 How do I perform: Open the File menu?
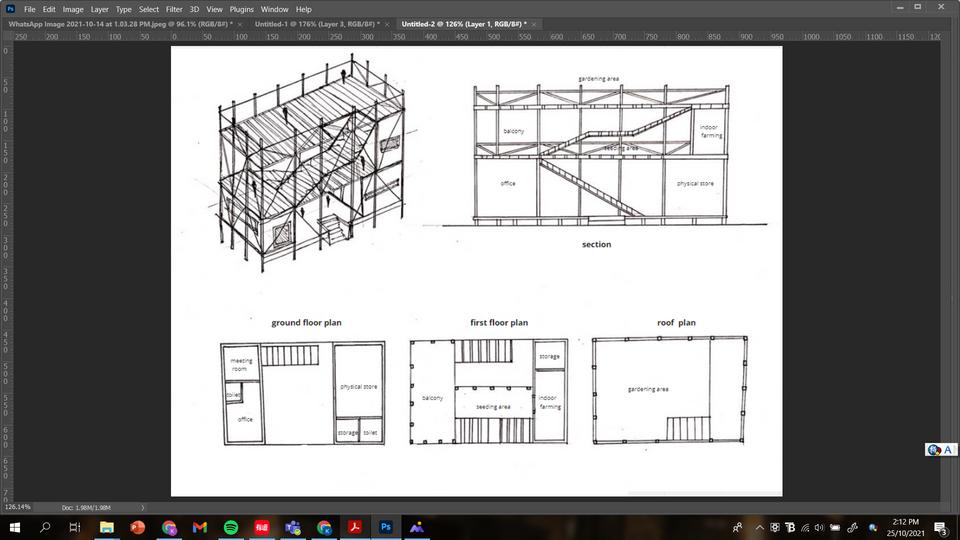click(x=29, y=9)
